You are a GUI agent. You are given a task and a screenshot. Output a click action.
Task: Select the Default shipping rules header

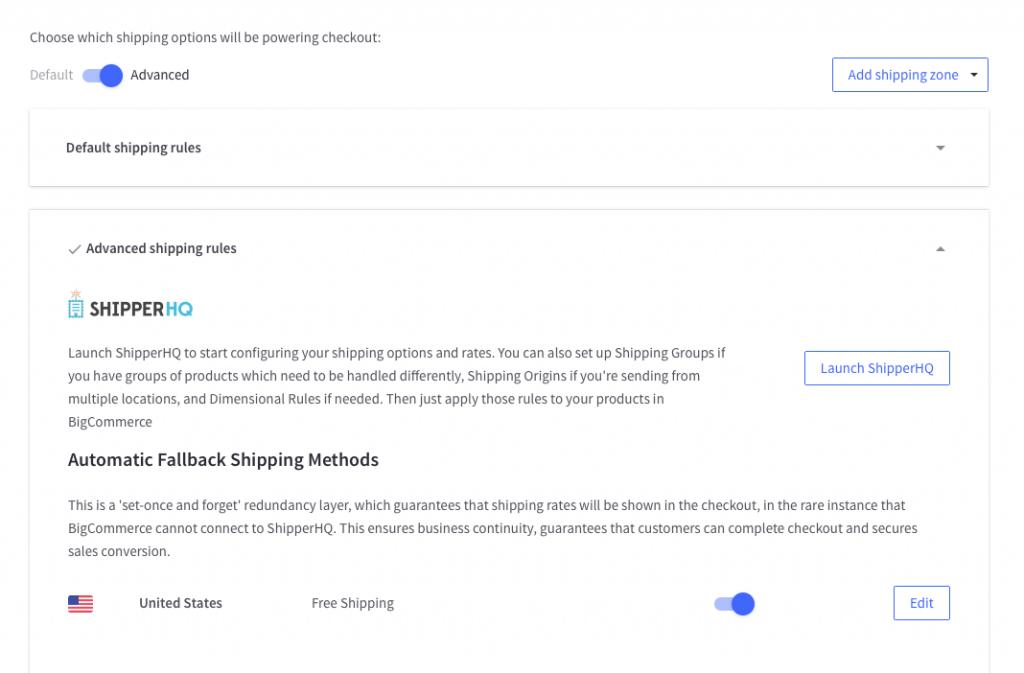tap(134, 148)
